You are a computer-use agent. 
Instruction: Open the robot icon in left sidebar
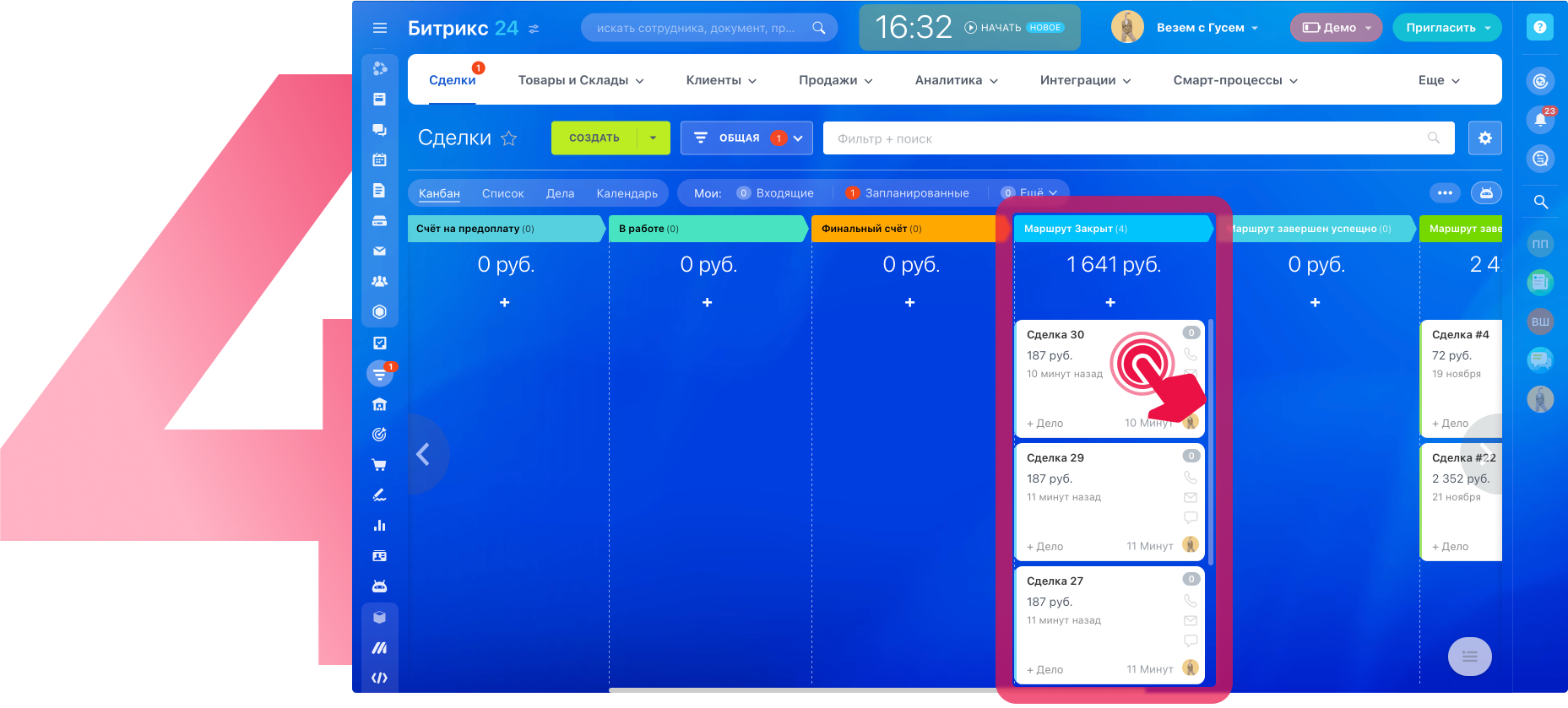[x=380, y=586]
